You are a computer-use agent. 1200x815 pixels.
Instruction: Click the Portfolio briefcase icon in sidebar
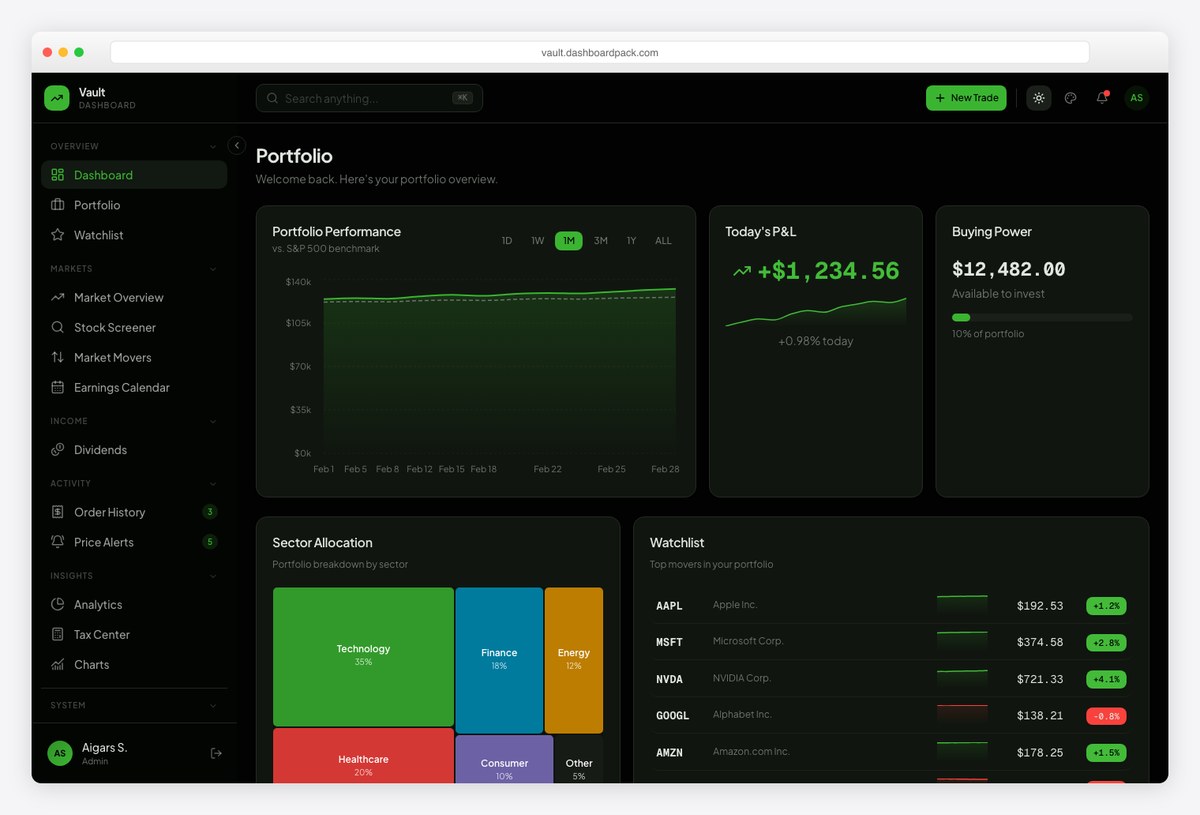click(57, 205)
